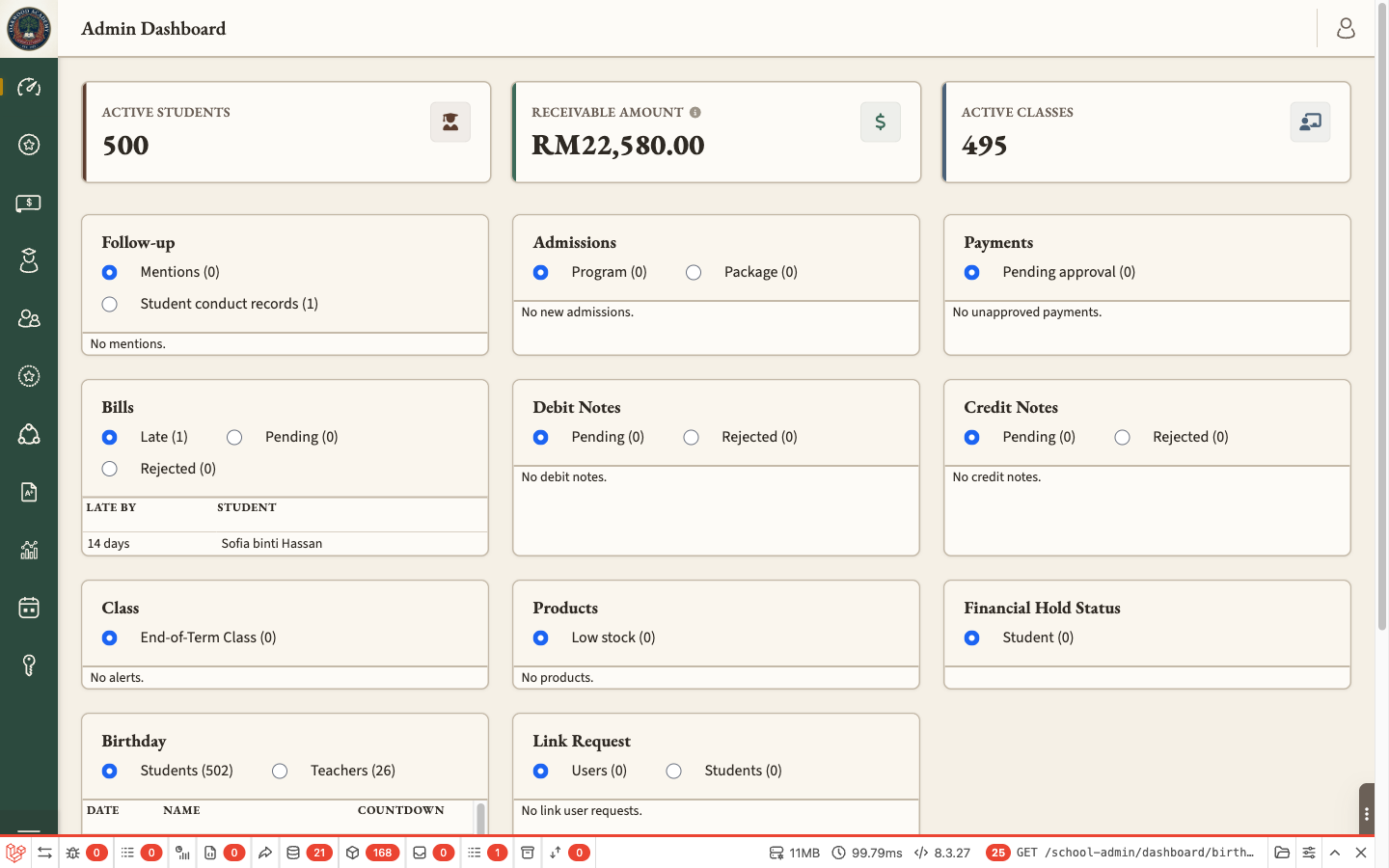Open the dollar-sign payments icon in the sidebar
Viewport: 1389px width, 868px height.
pyautogui.click(x=29, y=203)
